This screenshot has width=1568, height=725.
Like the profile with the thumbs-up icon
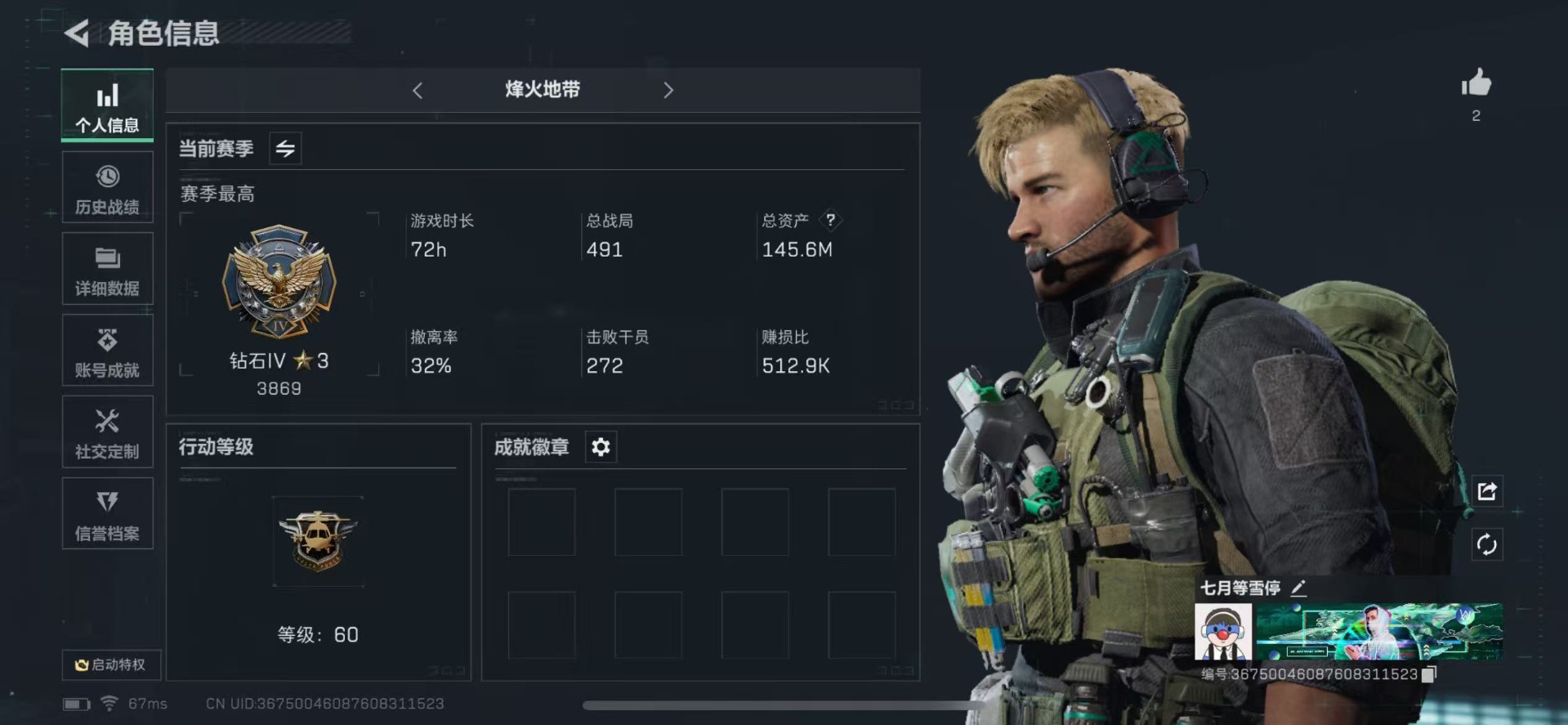(1476, 83)
